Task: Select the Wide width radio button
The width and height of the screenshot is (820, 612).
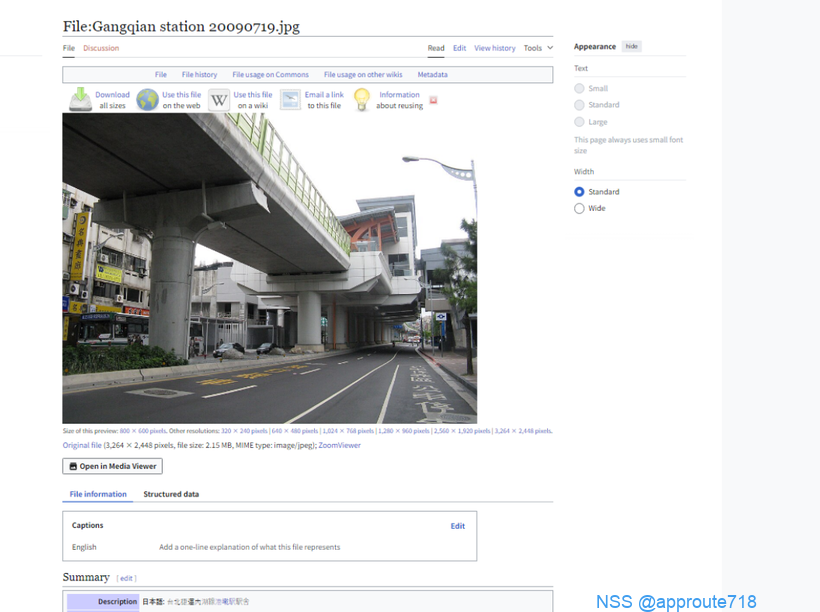Action: 579,208
